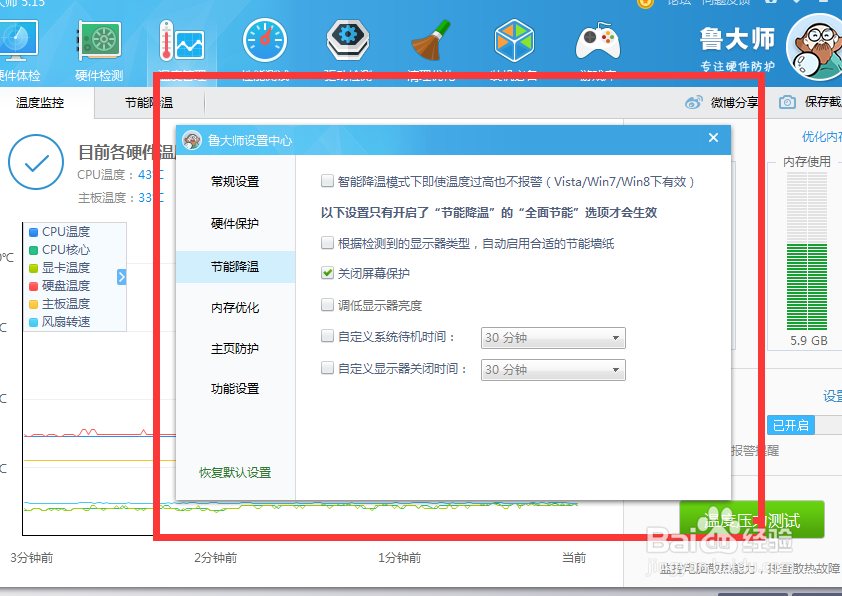The width and height of the screenshot is (842, 596).
Task: Open the colorful cube software icon
Action: pyautogui.click(x=514, y=40)
